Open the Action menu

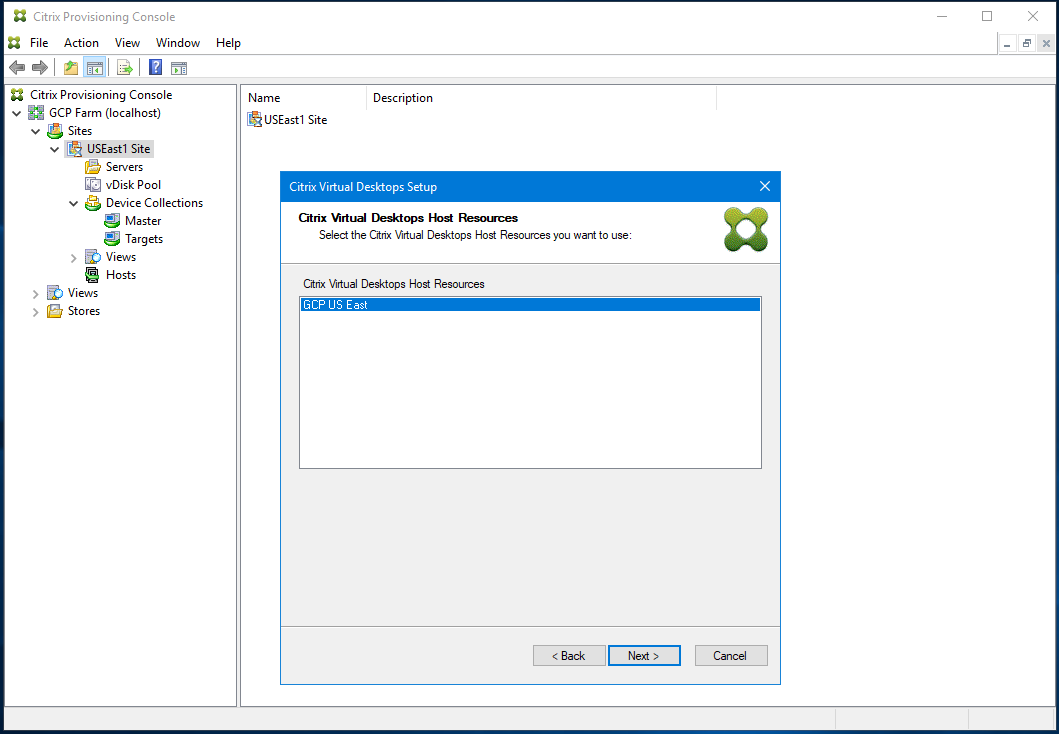(x=81, y=42)
